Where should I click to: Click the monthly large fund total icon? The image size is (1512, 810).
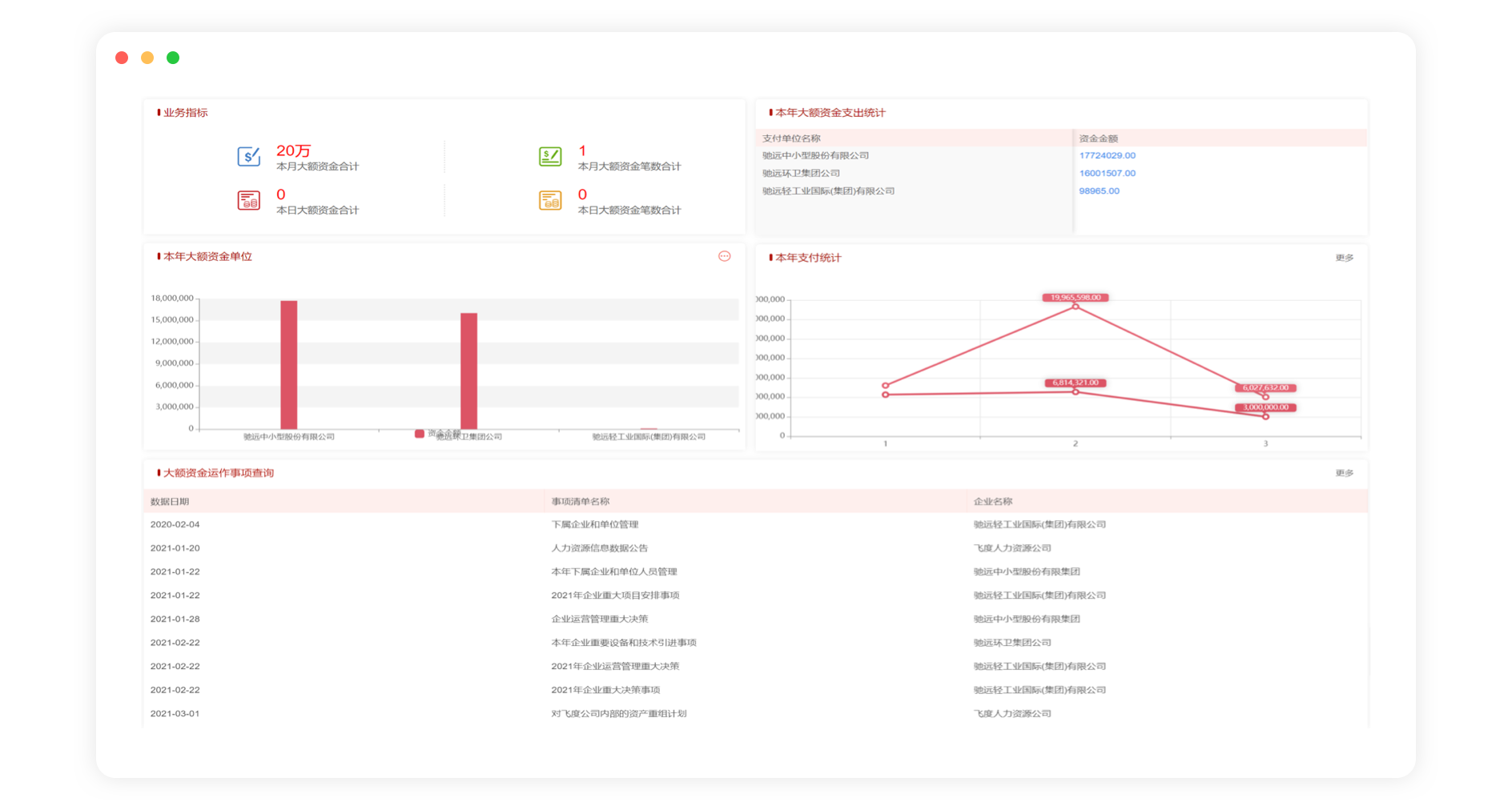(249, 157)
